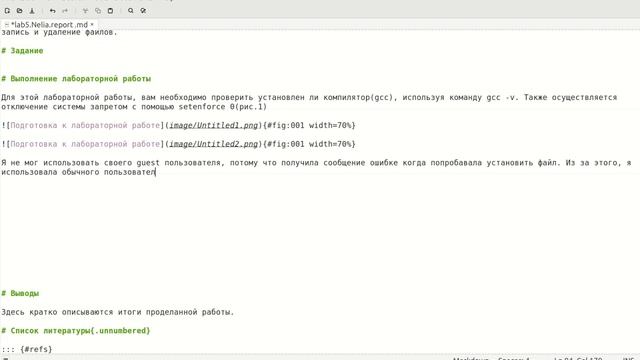Create a new document with toolbar icon

pyautogui.click(x=7, y=11)
